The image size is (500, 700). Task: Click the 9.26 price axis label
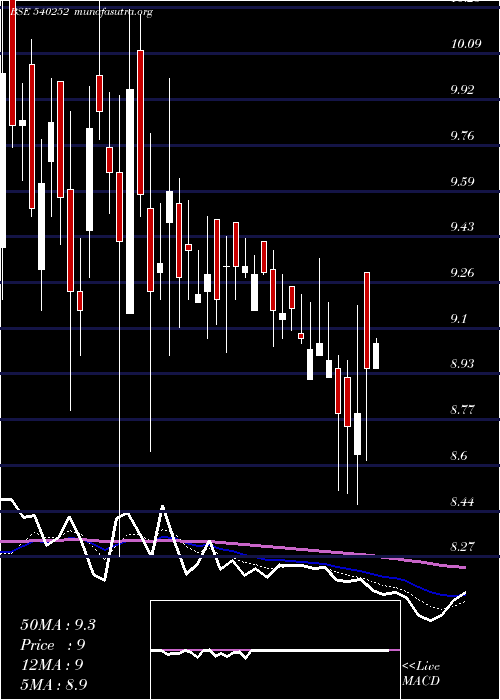click(462, 273)
